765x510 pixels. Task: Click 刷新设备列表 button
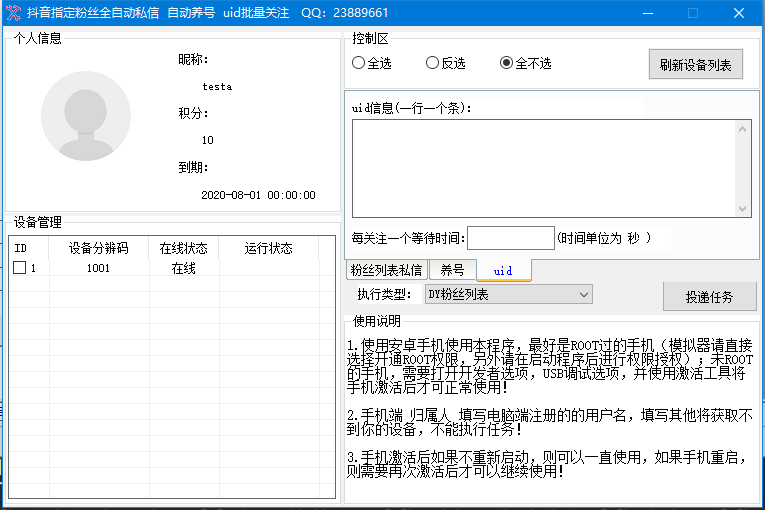pyautogui.click(x=695, y=66)
